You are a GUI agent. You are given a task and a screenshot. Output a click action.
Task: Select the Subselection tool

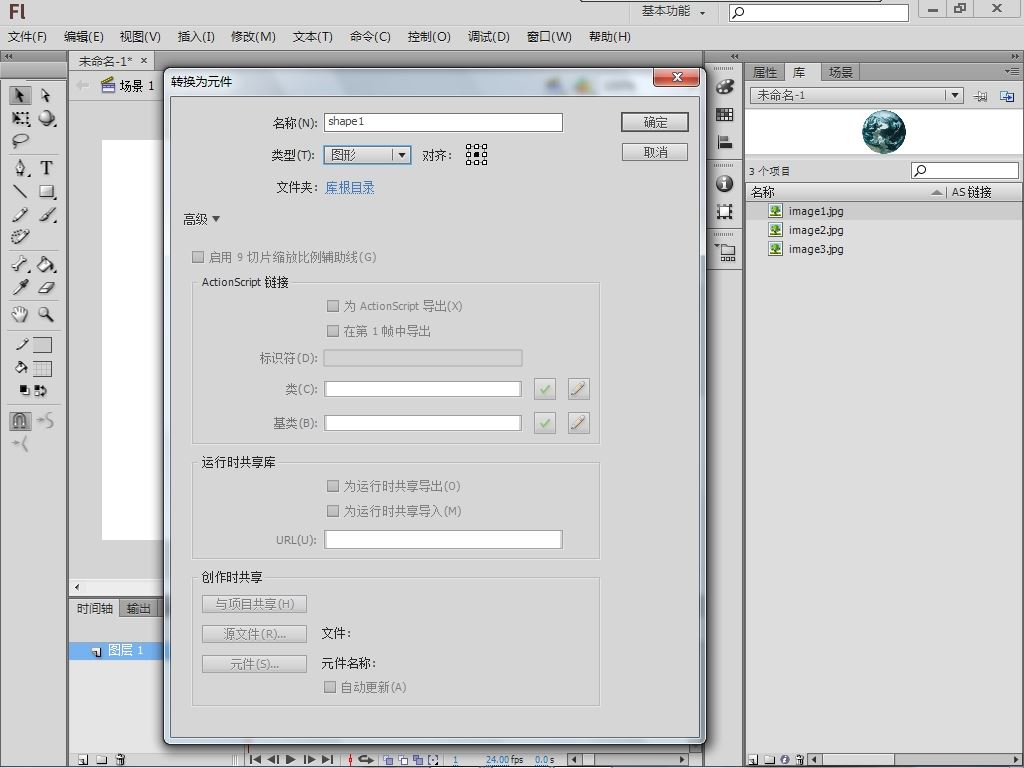[x=45, y=95]
